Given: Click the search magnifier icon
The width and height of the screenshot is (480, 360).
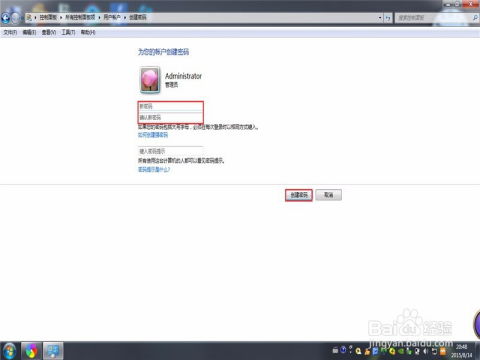Looking at the screenshot, I should 475,17.
